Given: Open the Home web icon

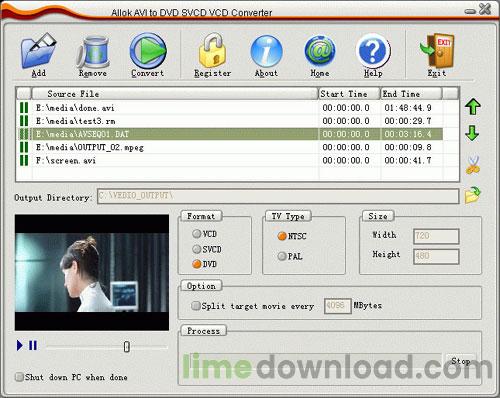Looking at the screenshot, I should click(320, 51).
